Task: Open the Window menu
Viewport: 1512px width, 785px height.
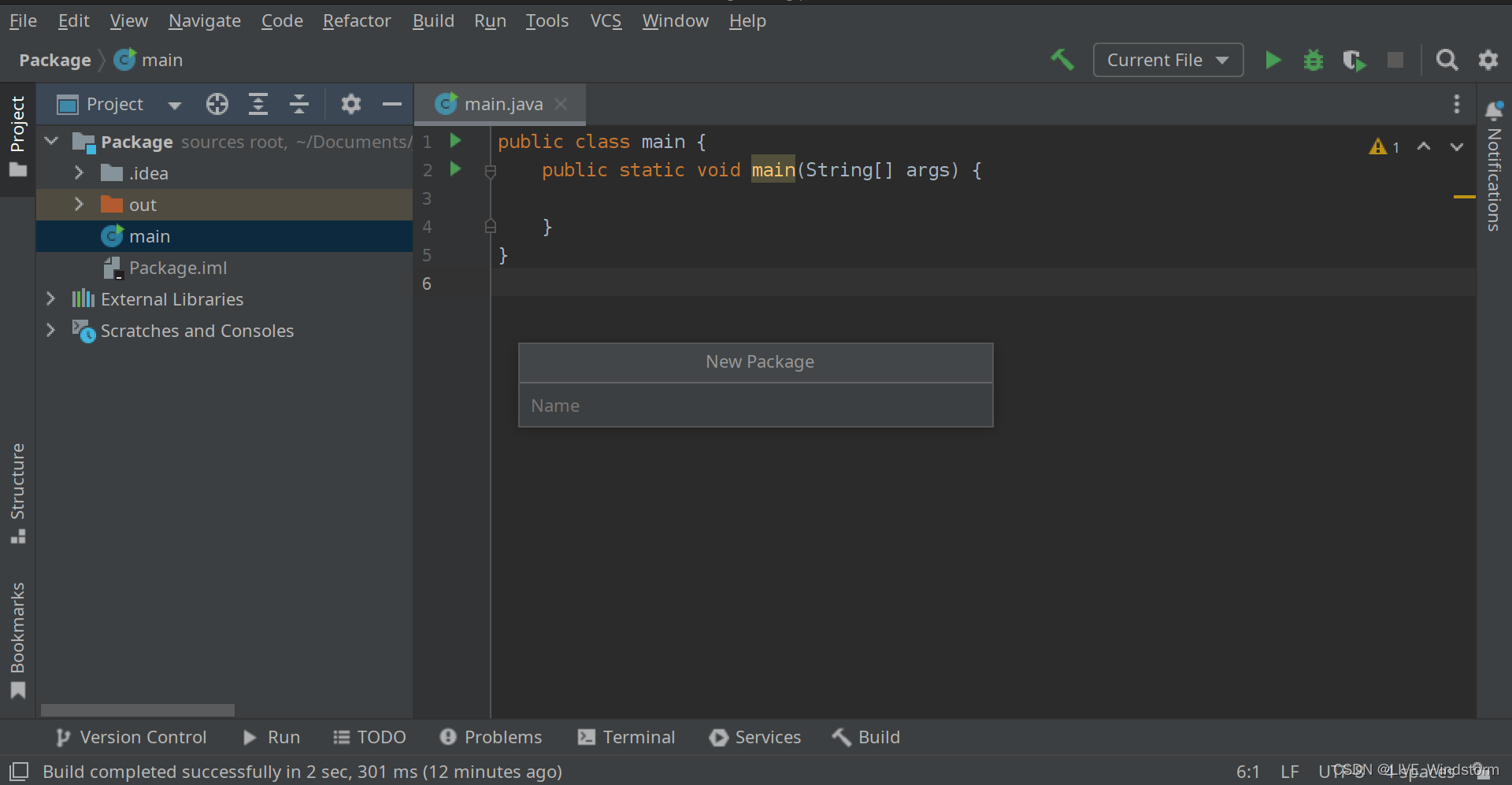Action: (x=676, y=20)
